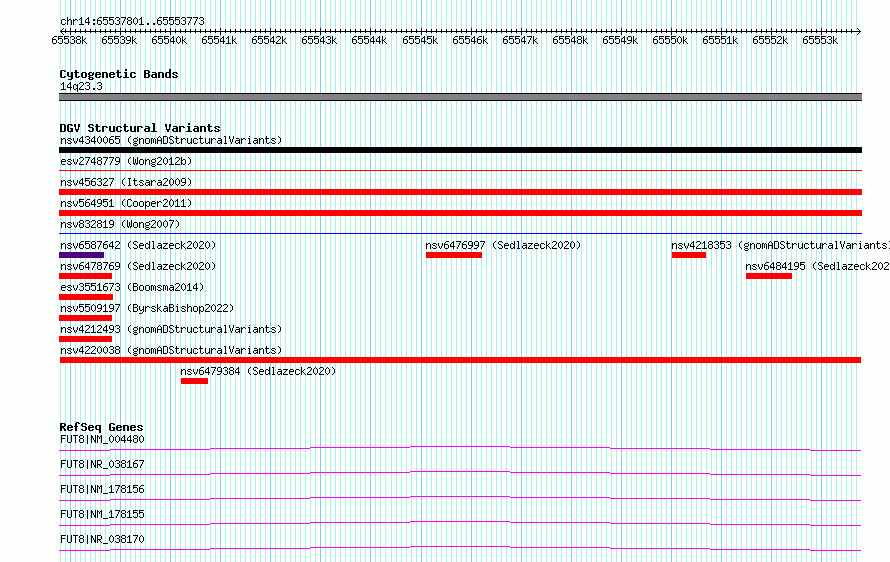
Task: Click nsv6478769 (Sedlazeck2020) label
Action: (138, 266)
